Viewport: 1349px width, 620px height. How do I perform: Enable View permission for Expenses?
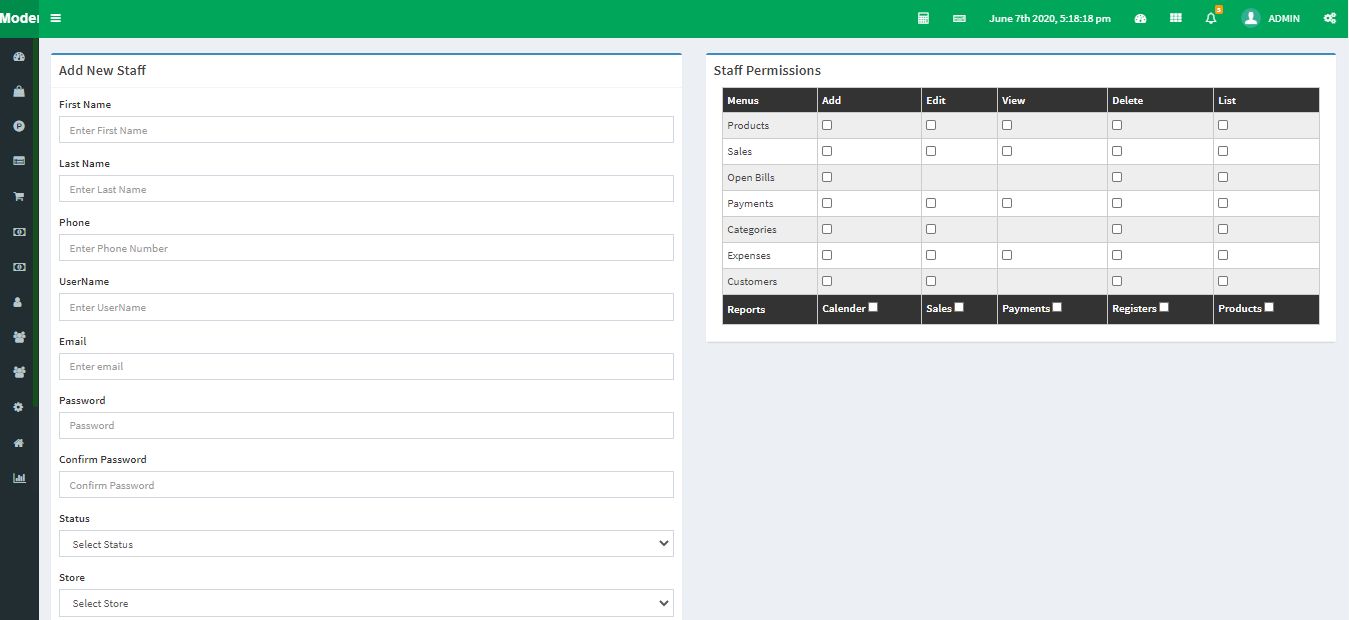[x=1007, y=255]
